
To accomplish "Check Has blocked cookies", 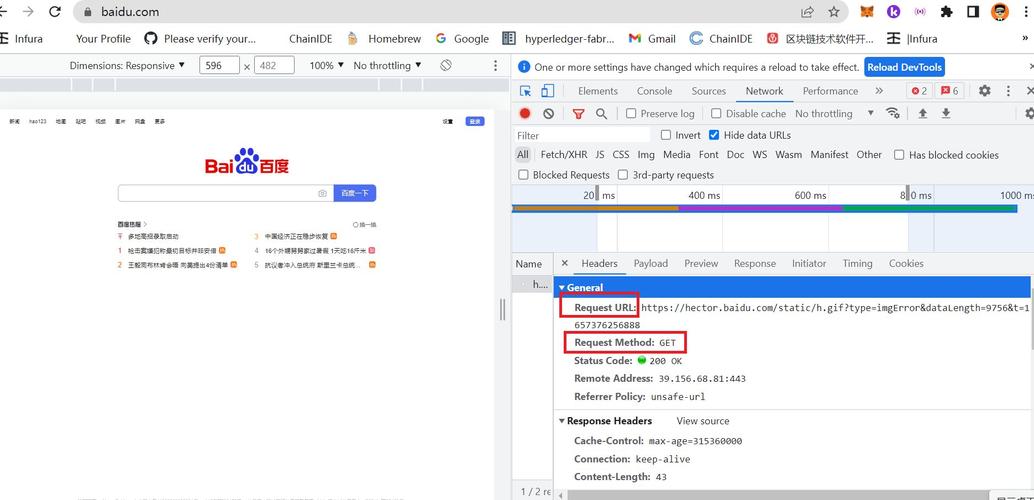I will (899, 154).
